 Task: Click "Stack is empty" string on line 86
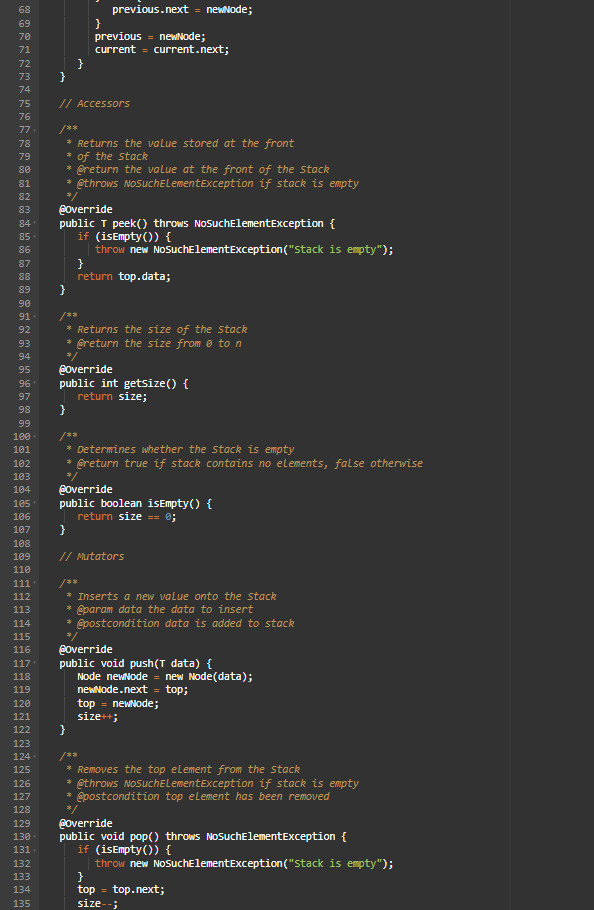335,250
